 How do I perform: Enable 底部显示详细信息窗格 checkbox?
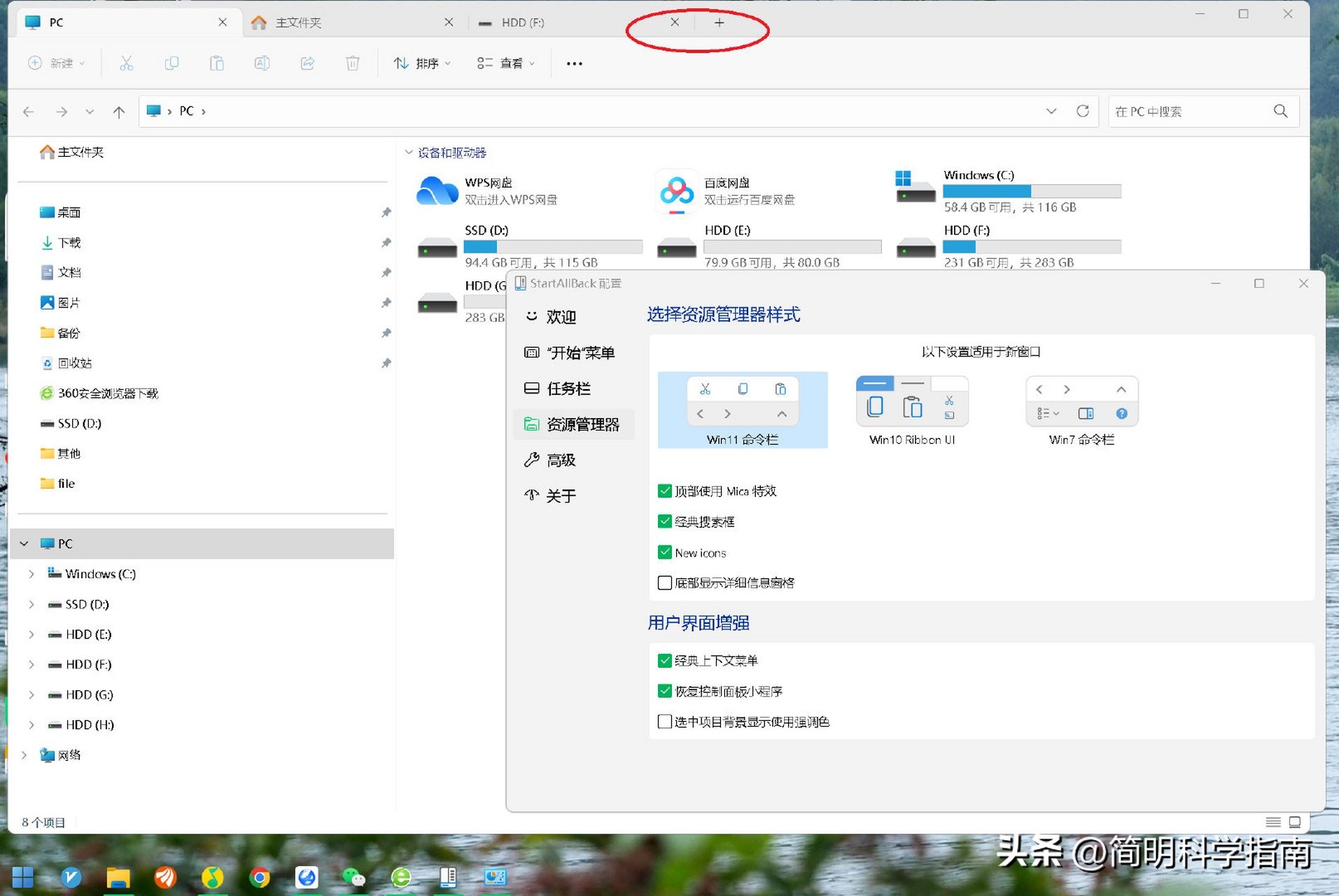click(x=665, y=582)
